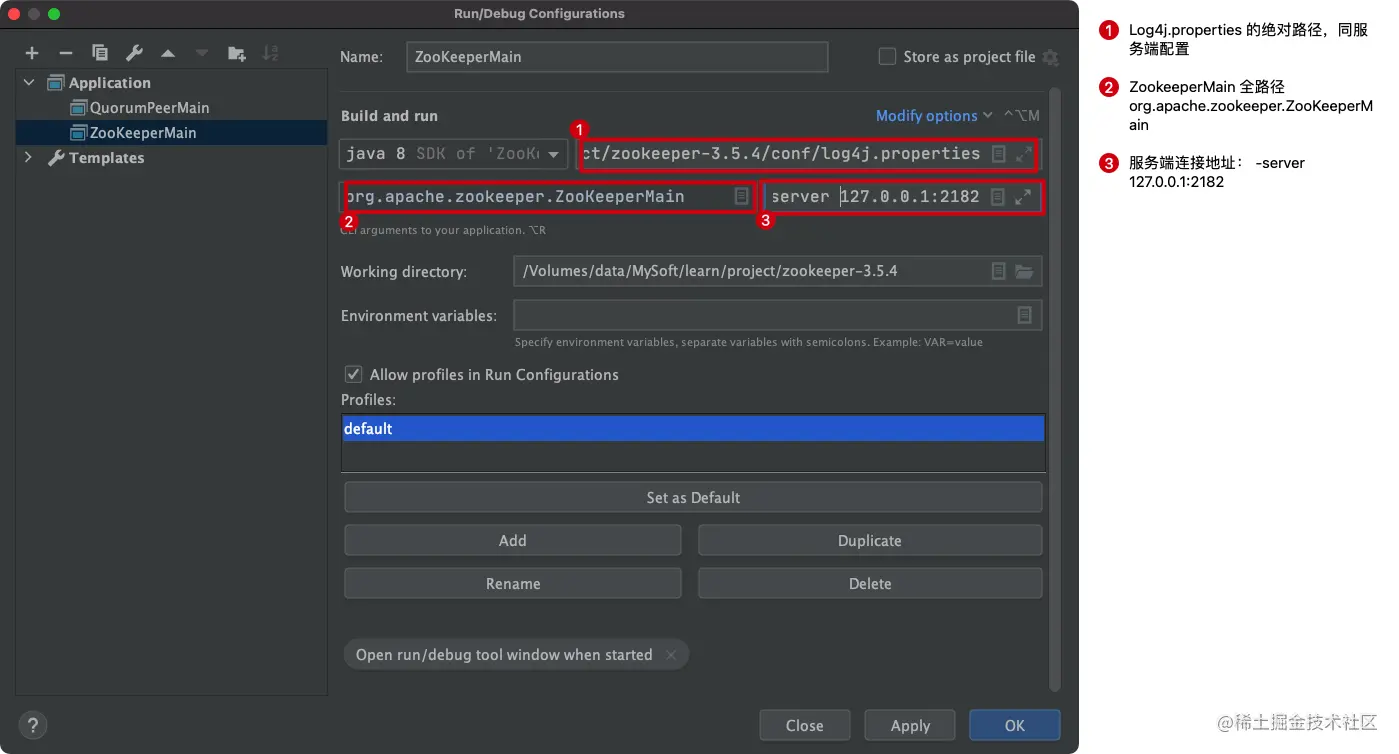The image size is (1399, 754).
Task: Browse Working directory folder icon
Action: [x=1024, y=271]
